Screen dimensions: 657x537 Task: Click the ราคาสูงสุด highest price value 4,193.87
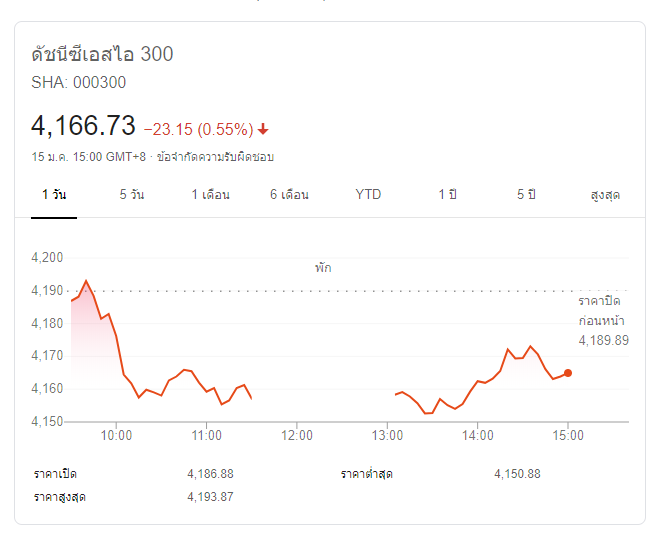click(210, 497)
